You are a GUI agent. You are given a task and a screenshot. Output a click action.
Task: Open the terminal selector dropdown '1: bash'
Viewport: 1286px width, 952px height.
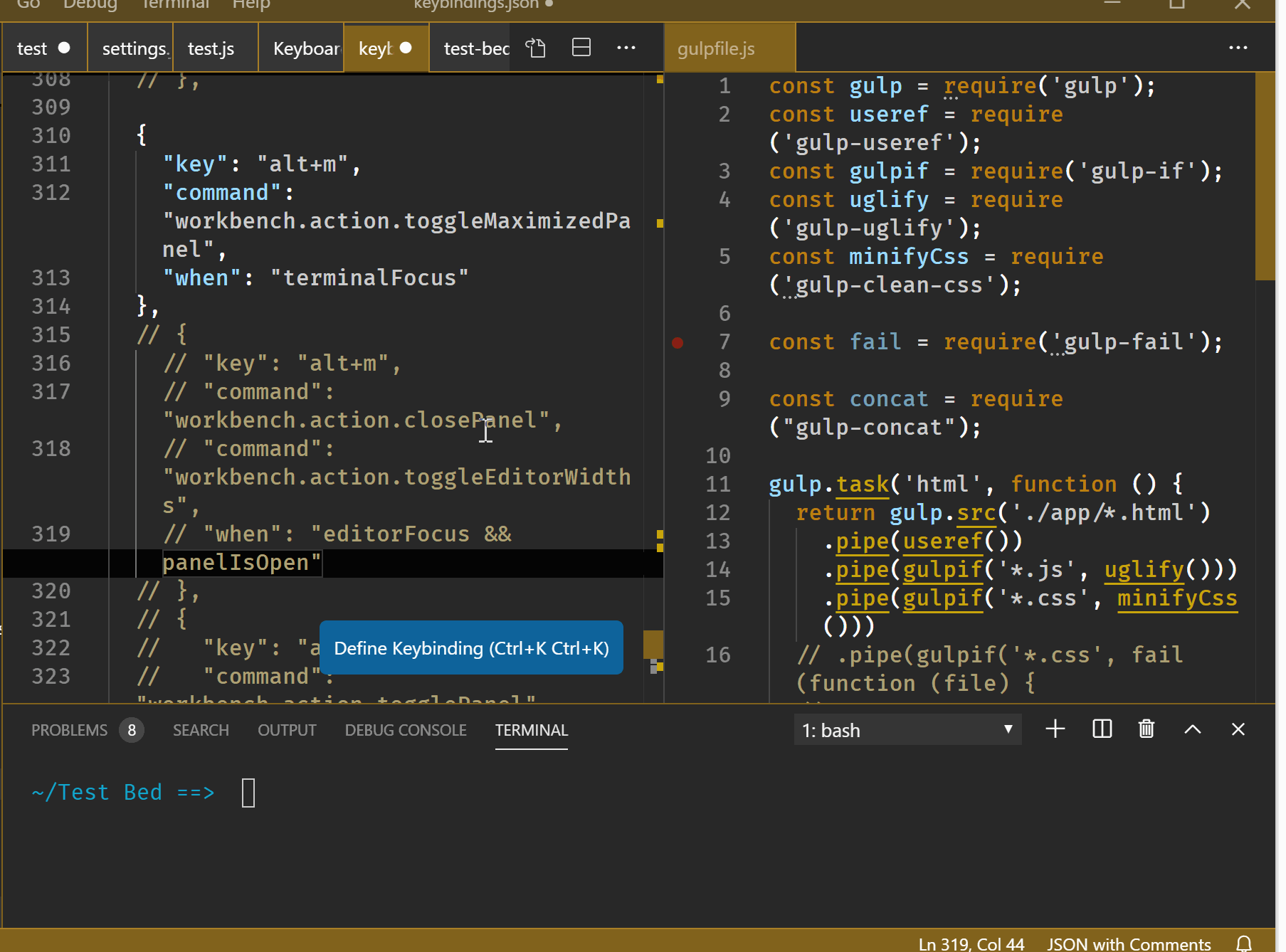pos(907,730)
